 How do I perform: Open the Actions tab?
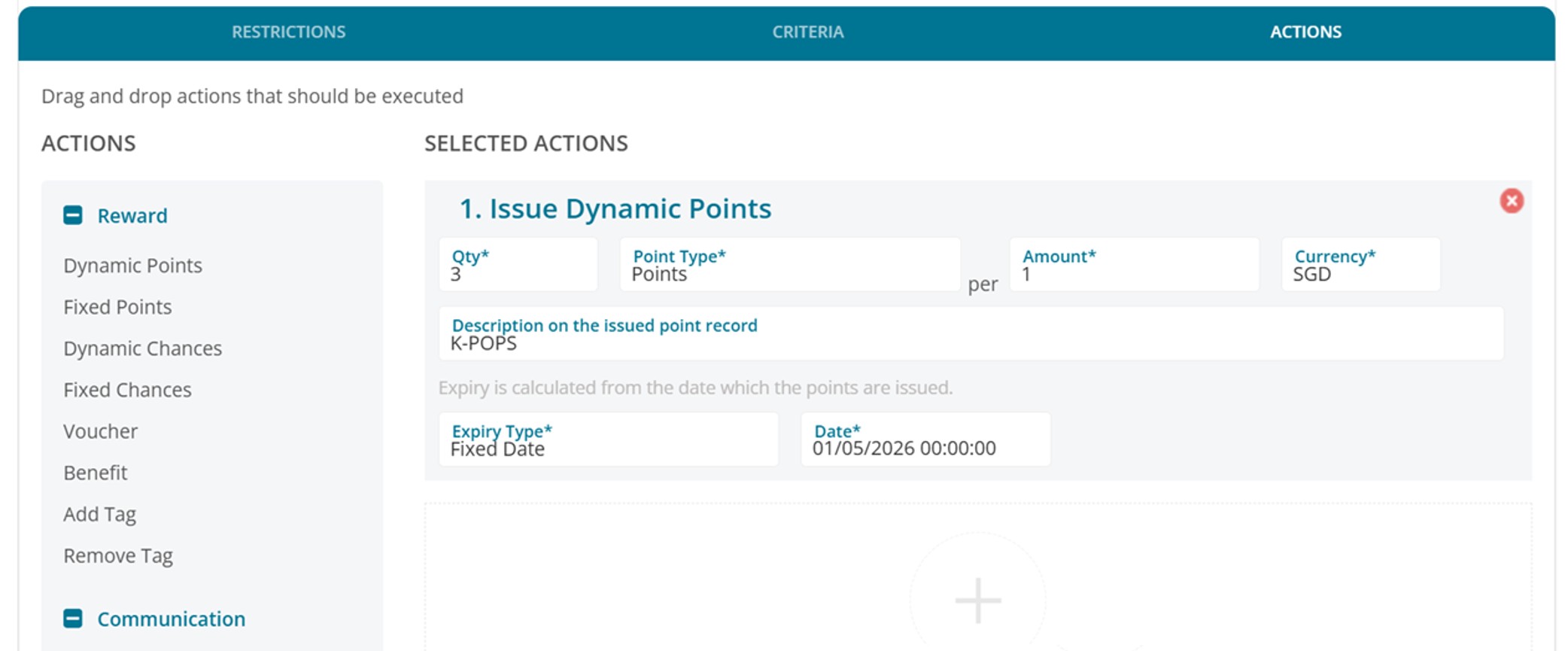coord(1305,32)
